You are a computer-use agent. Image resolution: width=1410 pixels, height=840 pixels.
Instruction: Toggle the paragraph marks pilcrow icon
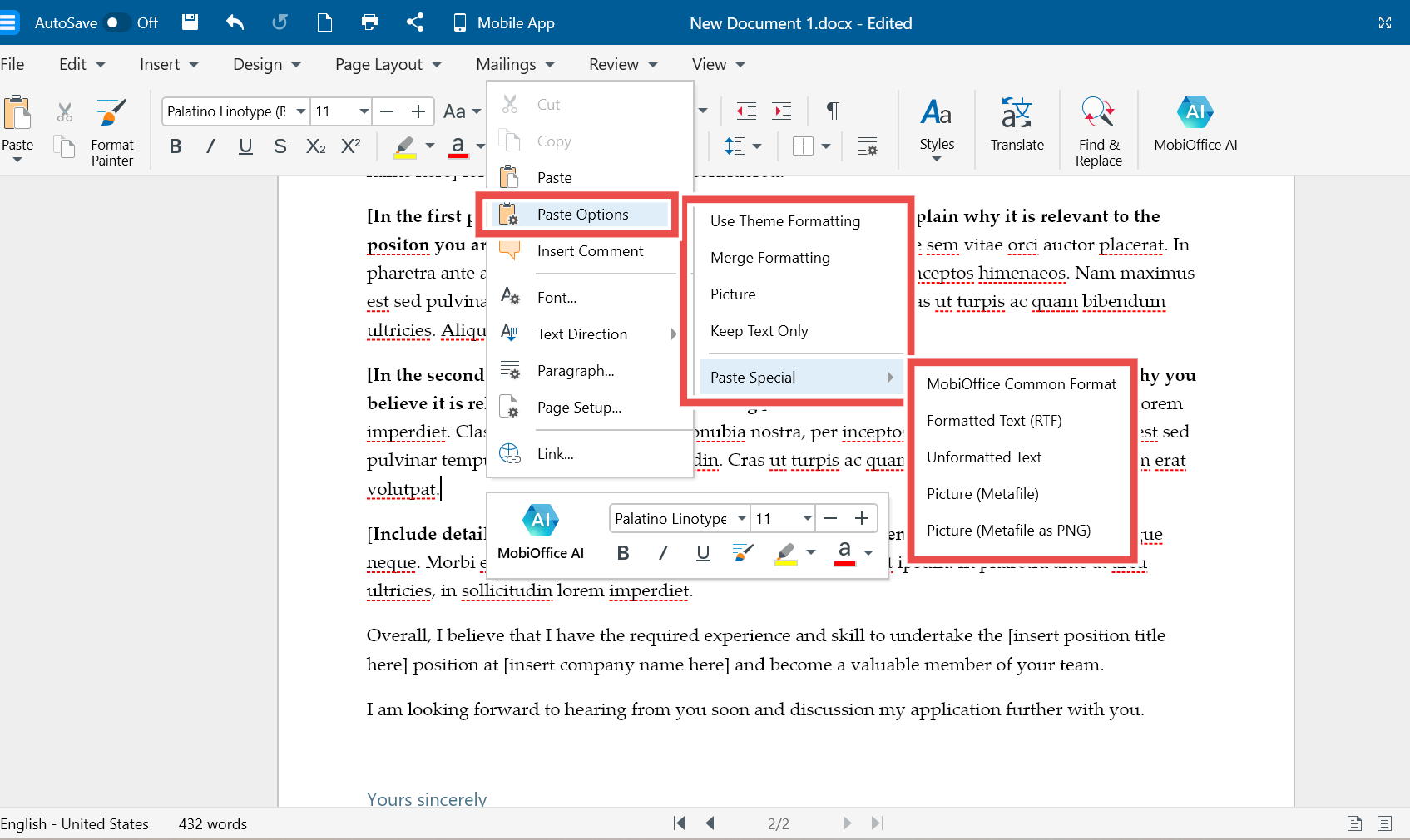coord(833,111)
